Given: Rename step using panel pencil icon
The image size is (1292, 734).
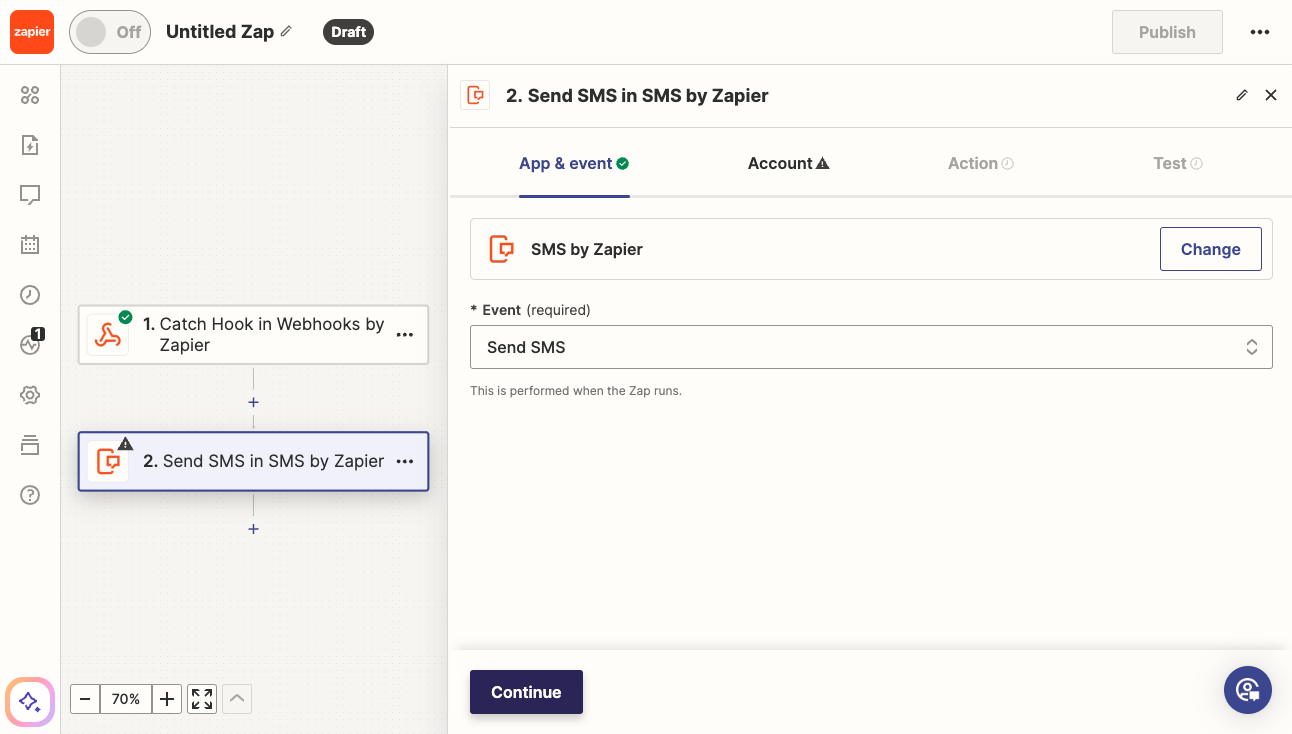Looking at the screenshot, I should coord(1242,95).
